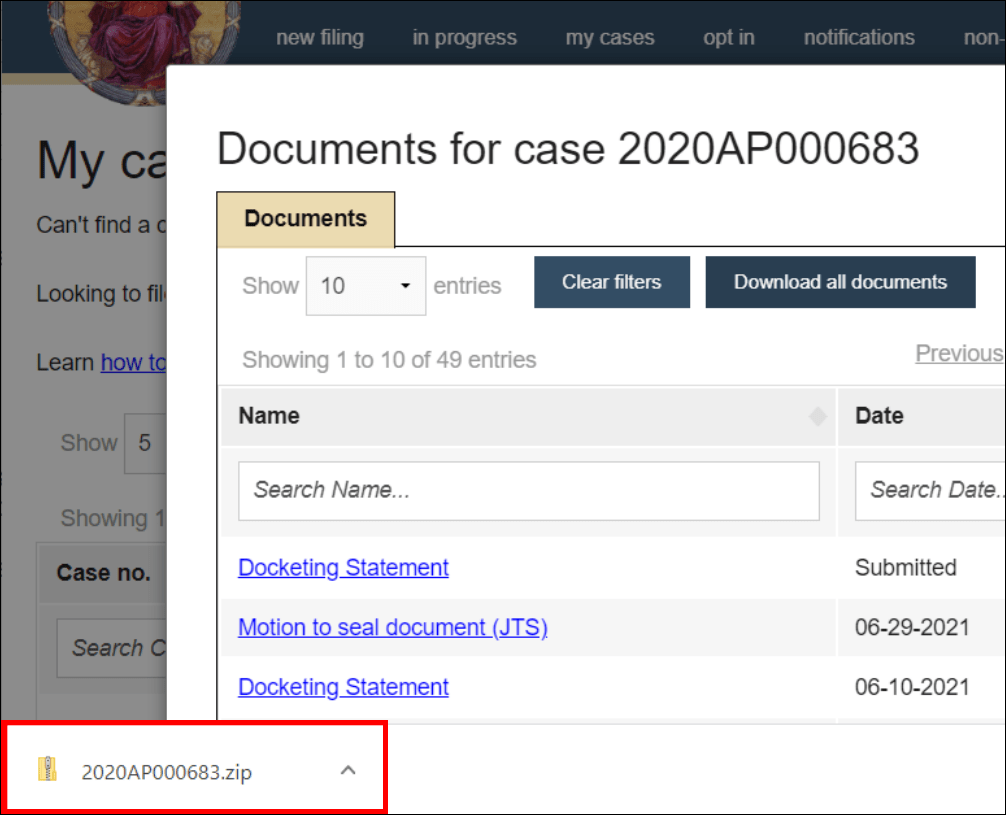Click the Search Name input field
Image resolution: width=1006 pixels, height=815 pixels.
(x=530, y=490)
